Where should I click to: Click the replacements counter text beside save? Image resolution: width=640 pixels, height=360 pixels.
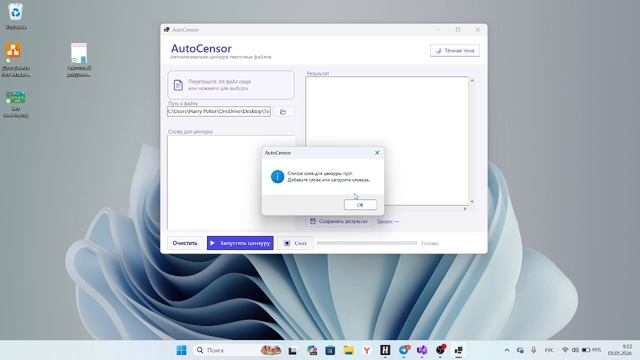pyautogui.click(x=388, y=222)
